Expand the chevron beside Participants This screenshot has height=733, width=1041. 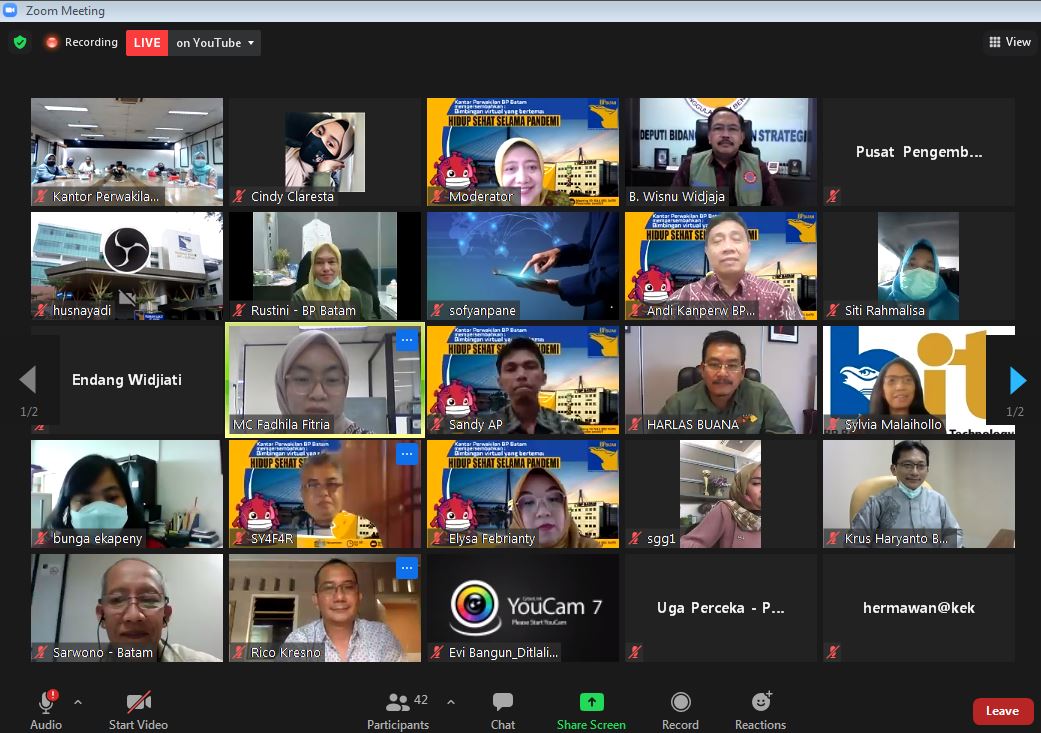point(449,703)
